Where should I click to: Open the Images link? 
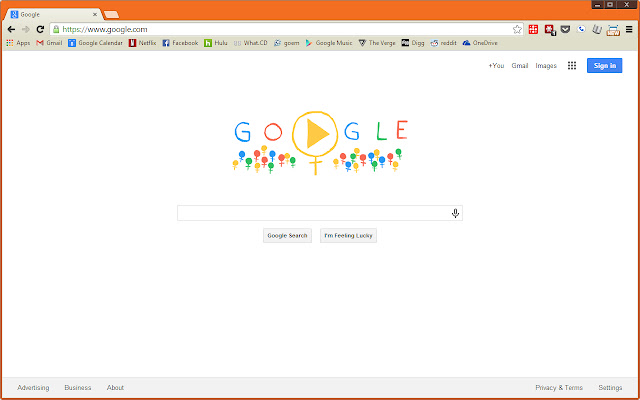[x=546, y=66]
